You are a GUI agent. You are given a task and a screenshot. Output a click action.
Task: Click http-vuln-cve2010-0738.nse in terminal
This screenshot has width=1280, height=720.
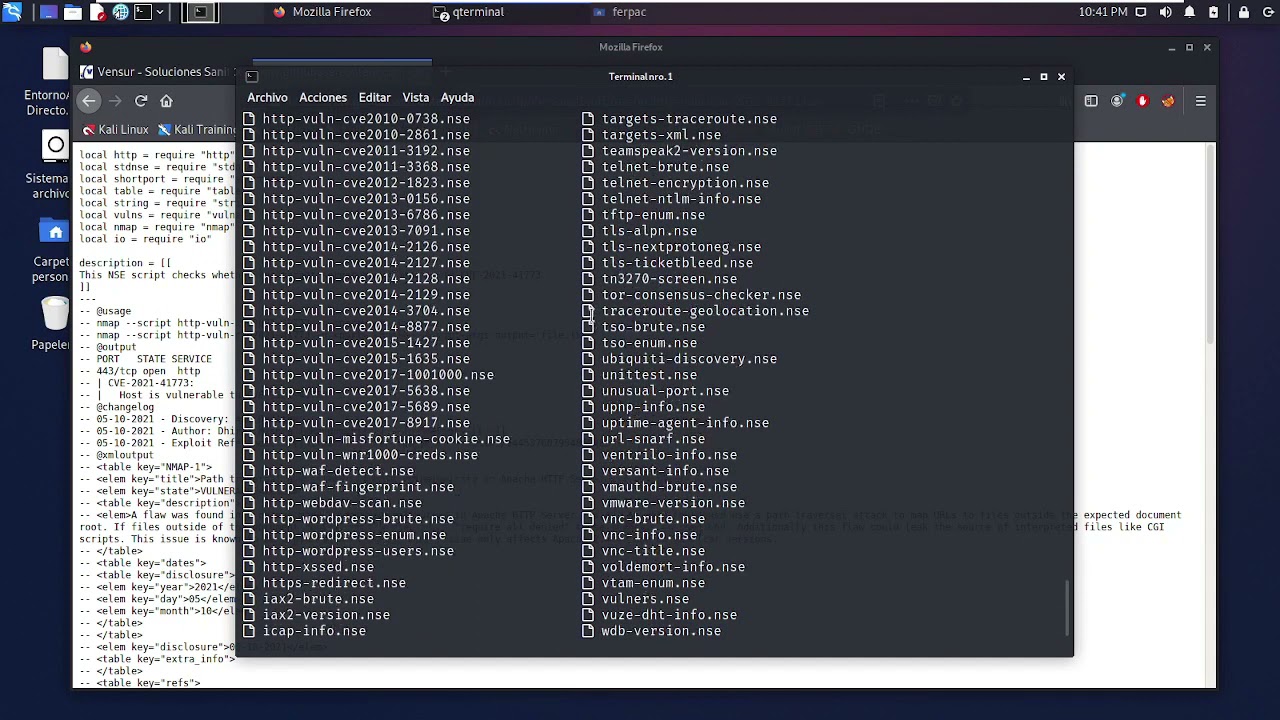coord(366,119)
